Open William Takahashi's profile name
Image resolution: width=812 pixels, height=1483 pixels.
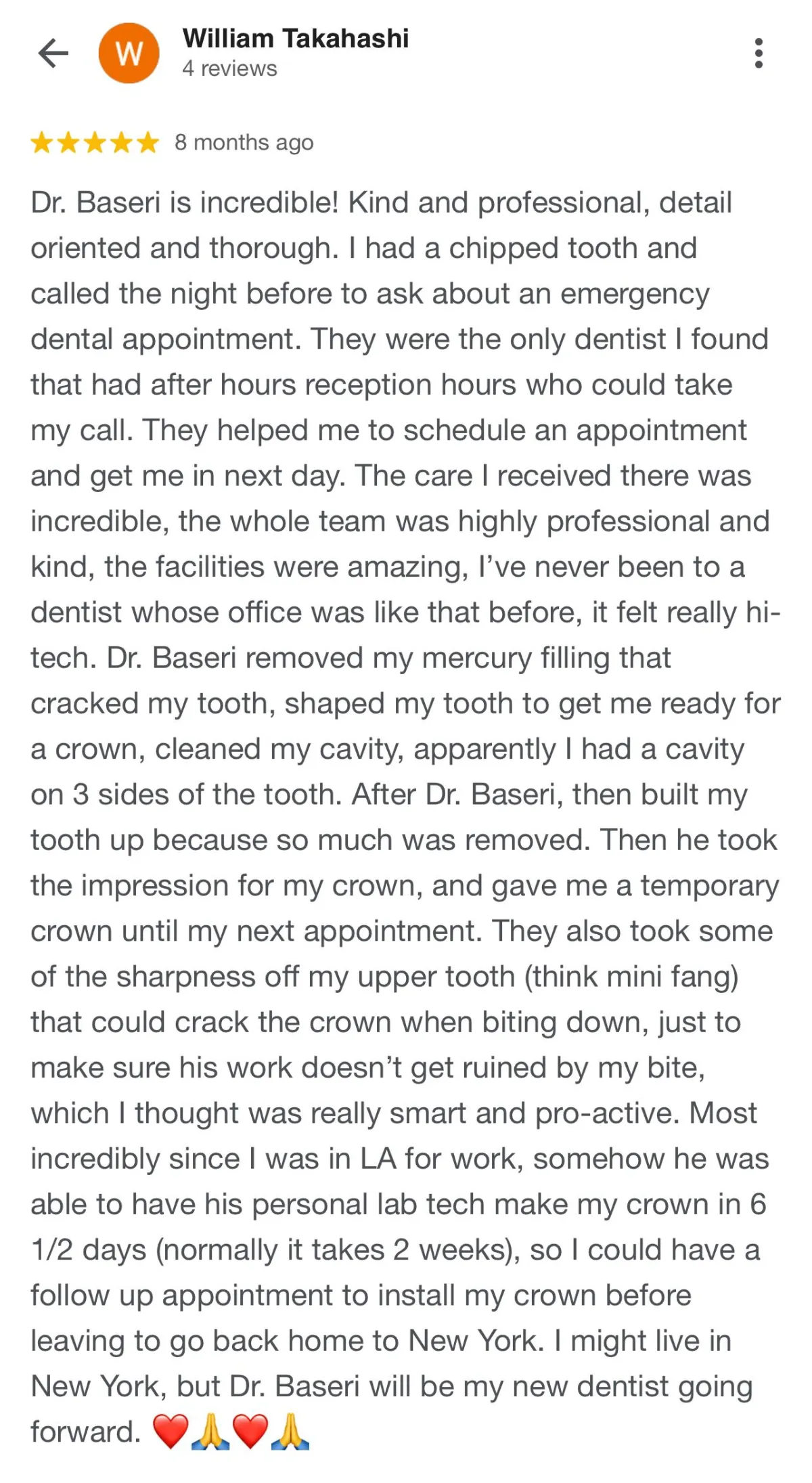296,39
